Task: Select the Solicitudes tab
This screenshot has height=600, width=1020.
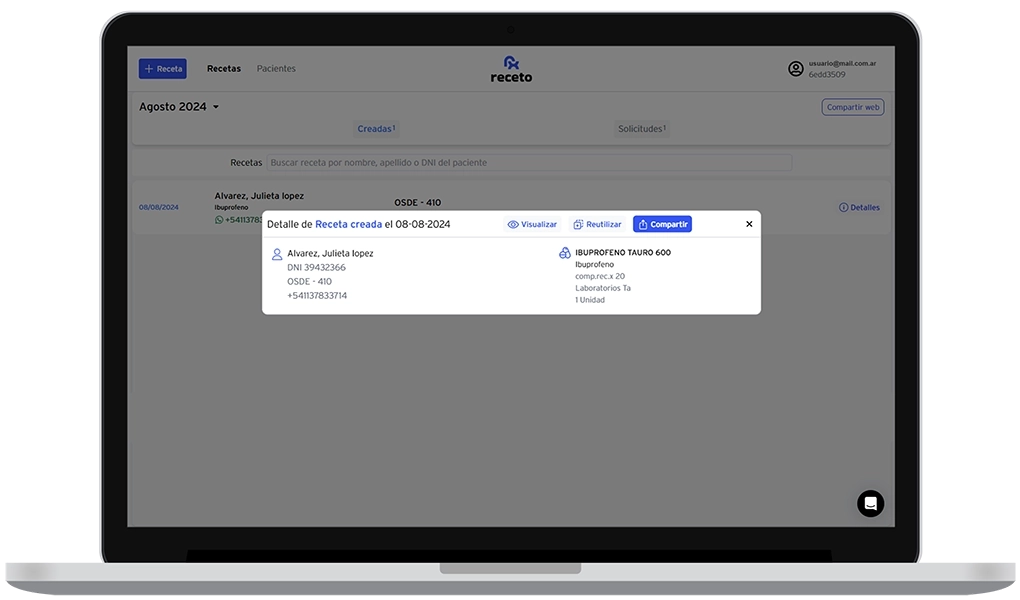Action: (641, 129)
